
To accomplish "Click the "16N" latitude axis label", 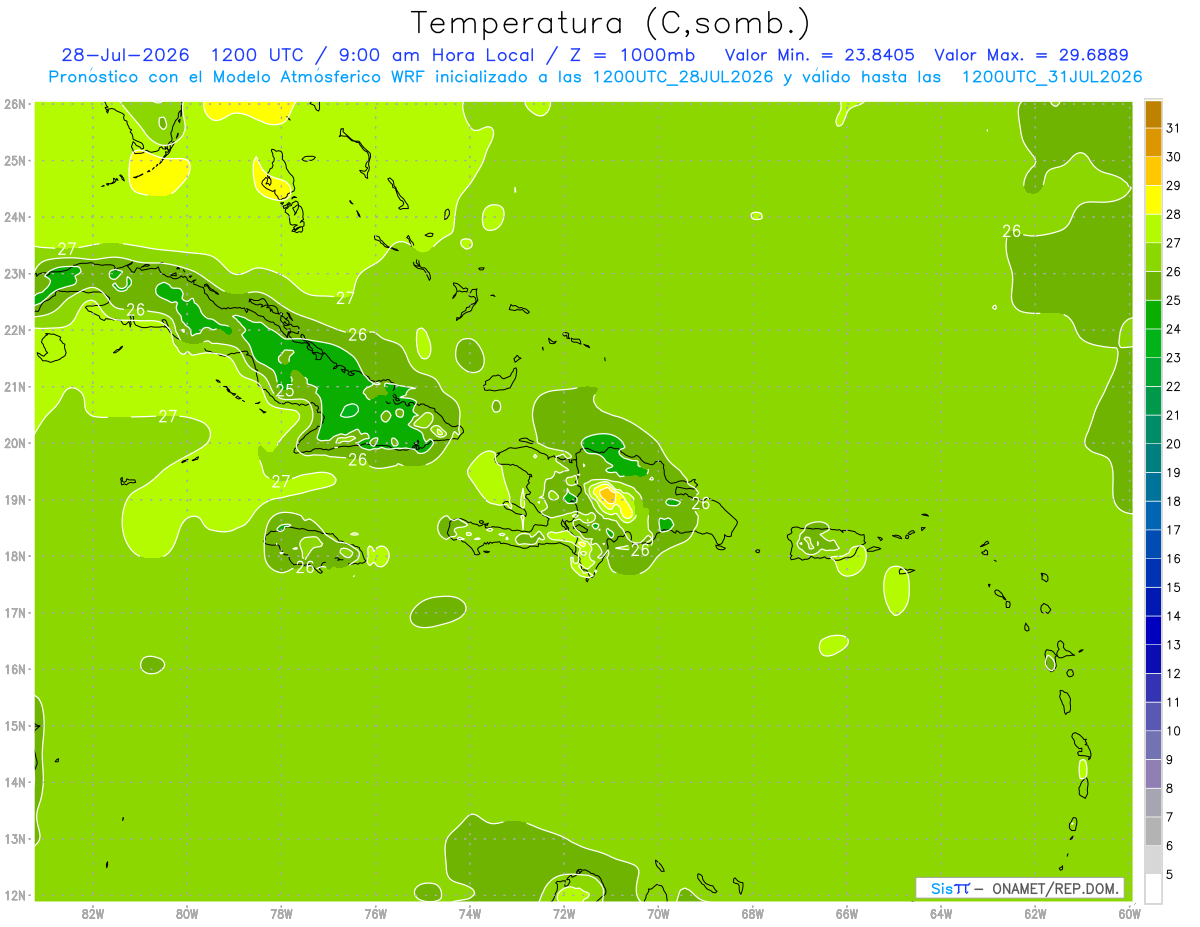I will tap(15, 669).
